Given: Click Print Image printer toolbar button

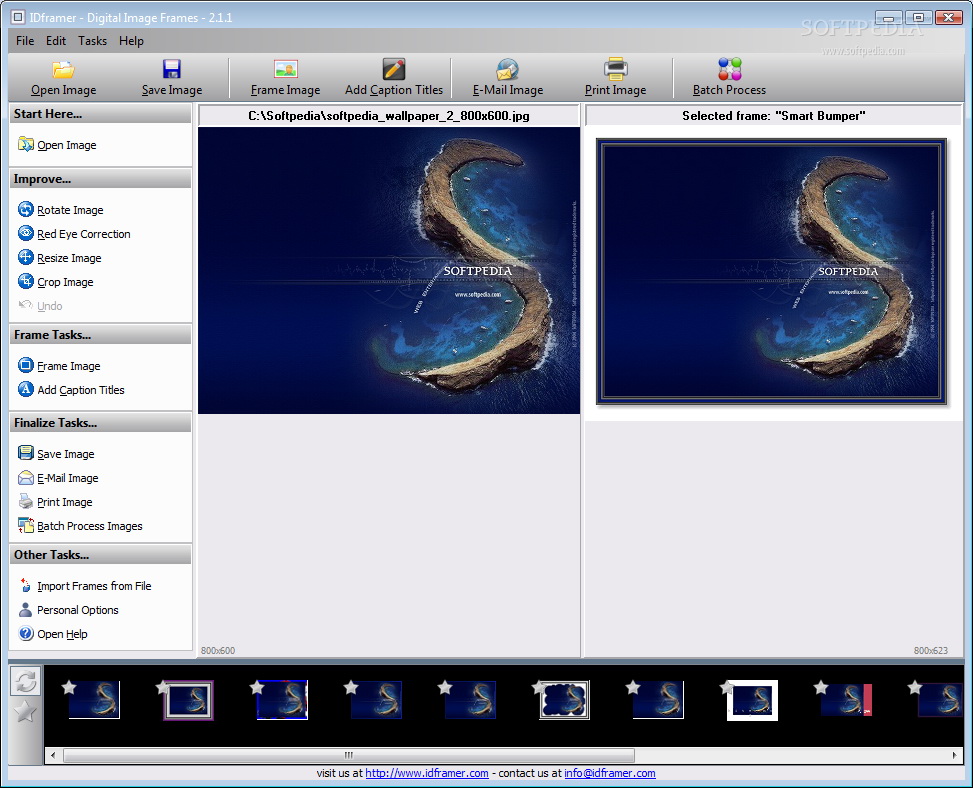Looking at the screenshot, I should pyautogui.click(x=616, y=78).
